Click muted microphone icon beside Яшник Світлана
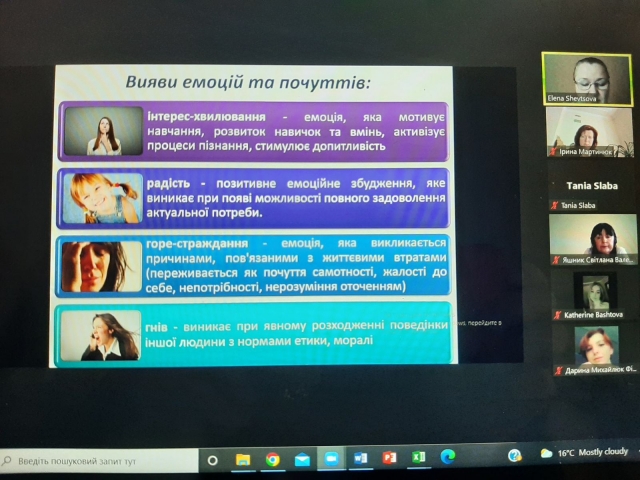Image resolution: width=640 pixels, height=480 pixels. tap(556, 260)
